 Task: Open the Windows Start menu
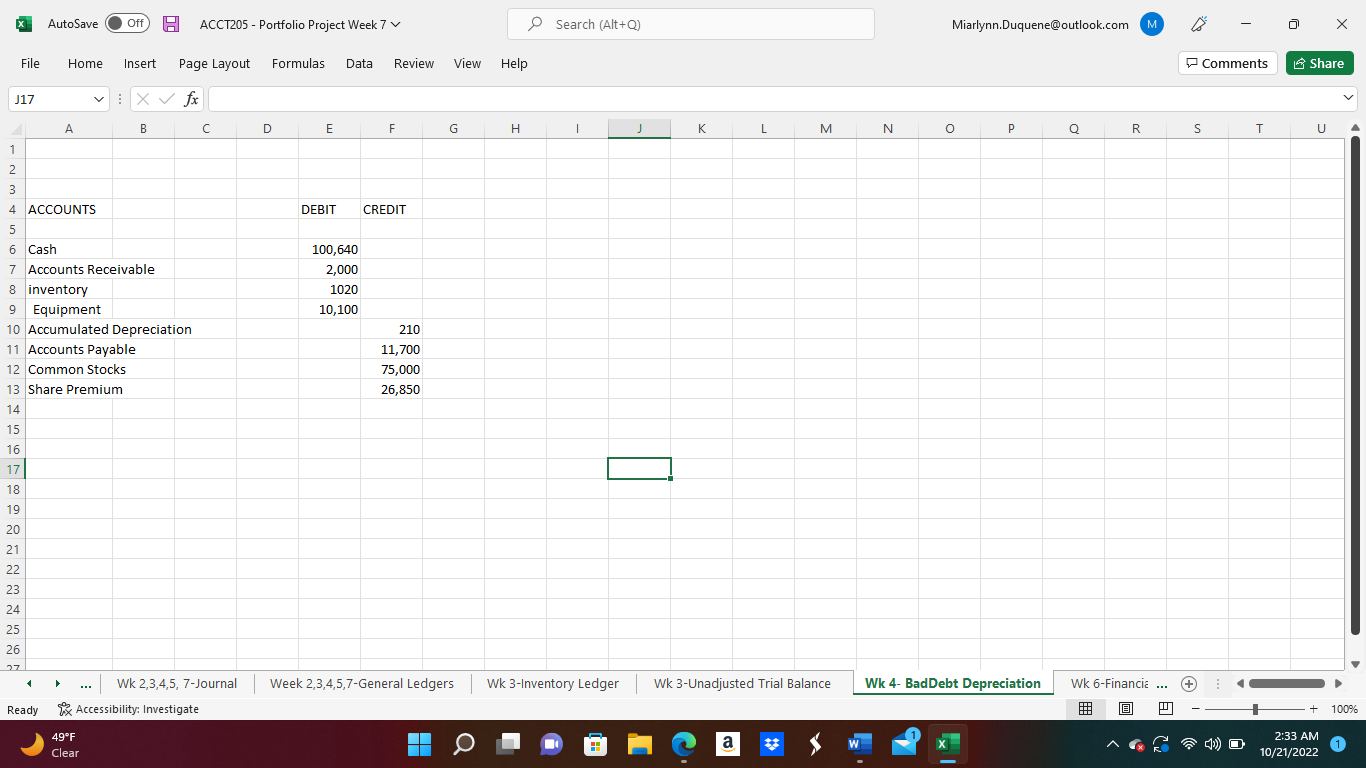coord(419,744)
